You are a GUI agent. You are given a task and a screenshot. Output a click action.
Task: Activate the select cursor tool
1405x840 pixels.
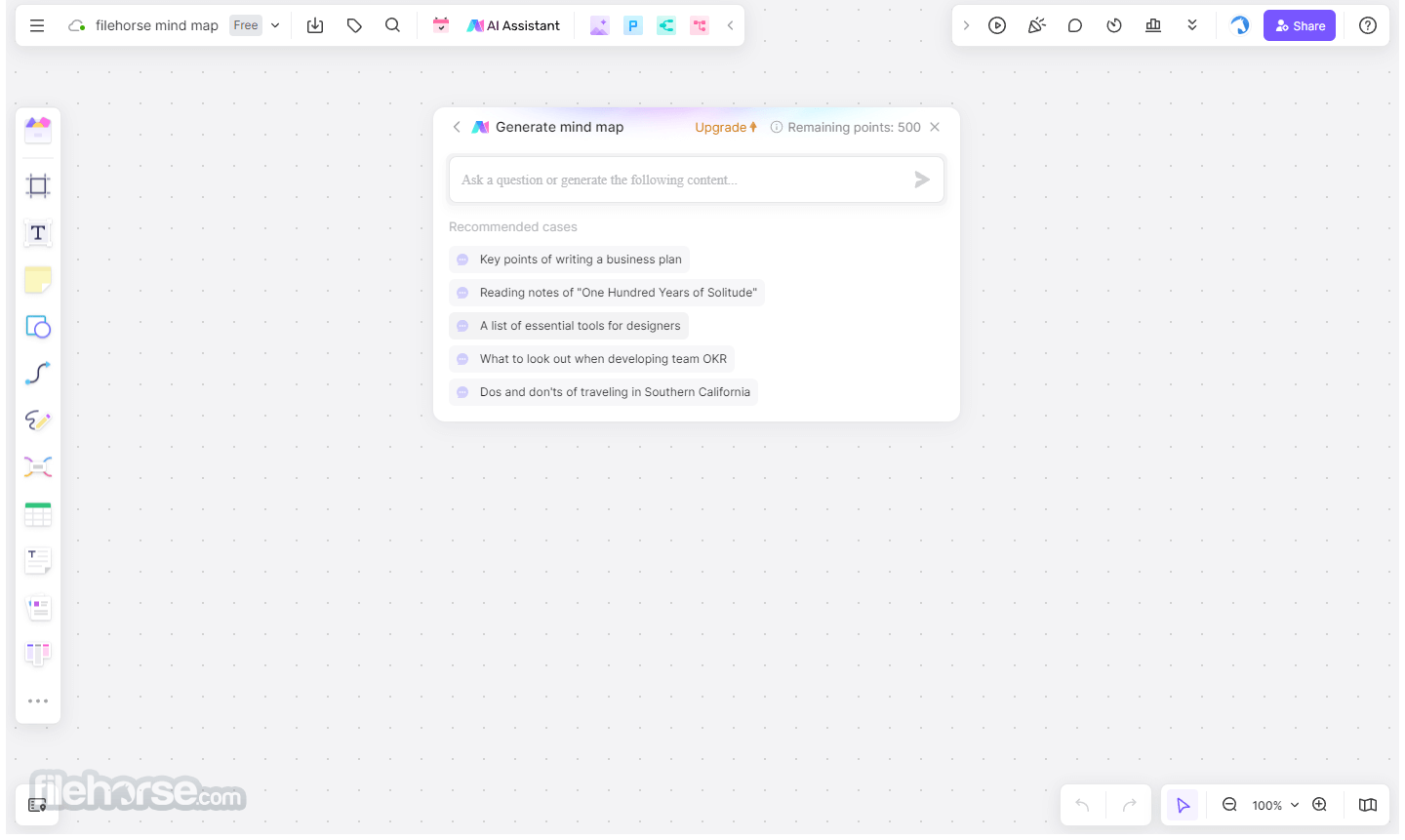(x=1183, y=805)
